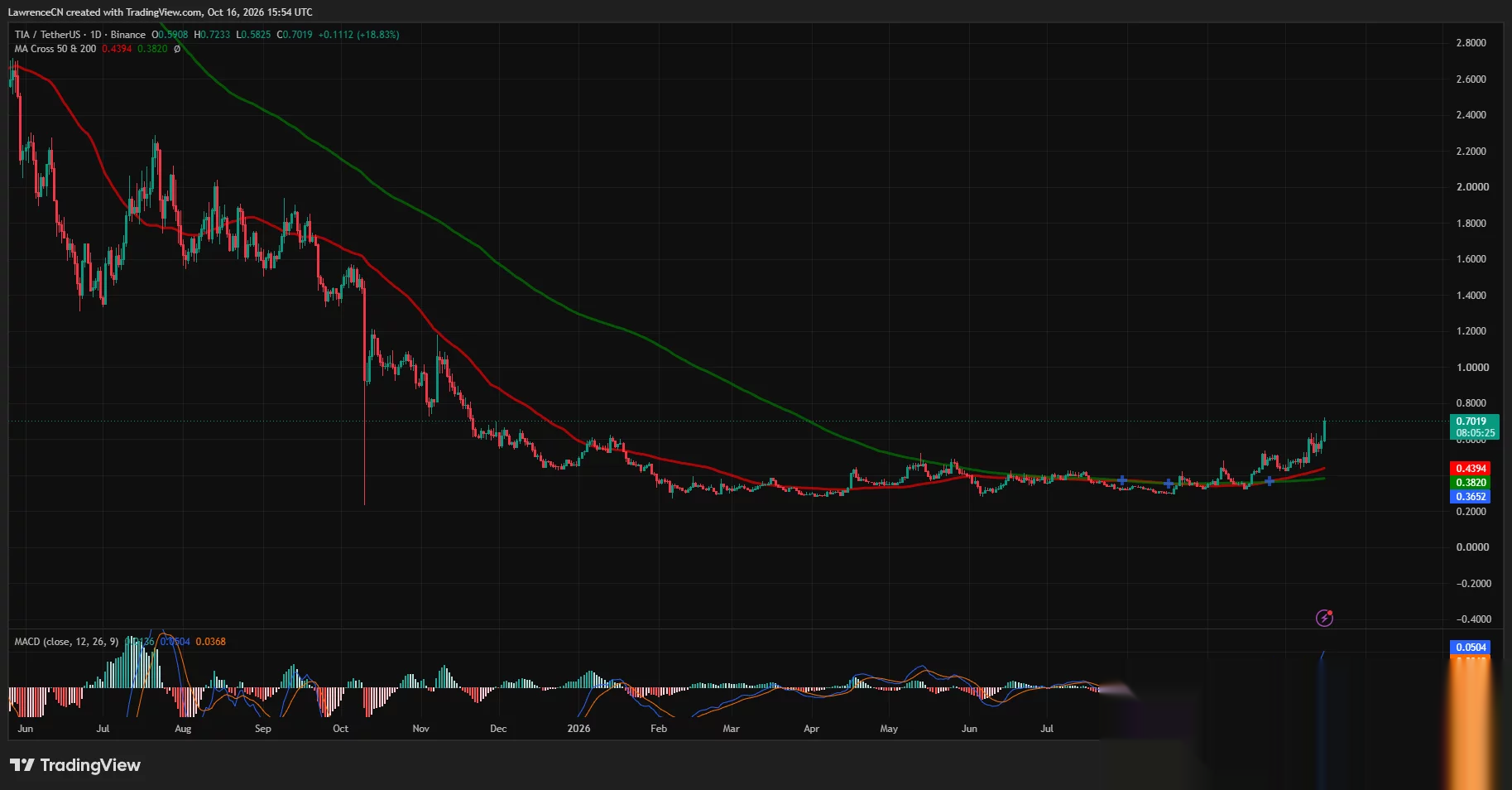Click the purple lightning bolt icon
Screen dimensions: 1512x790
(x=1324, y=618)
